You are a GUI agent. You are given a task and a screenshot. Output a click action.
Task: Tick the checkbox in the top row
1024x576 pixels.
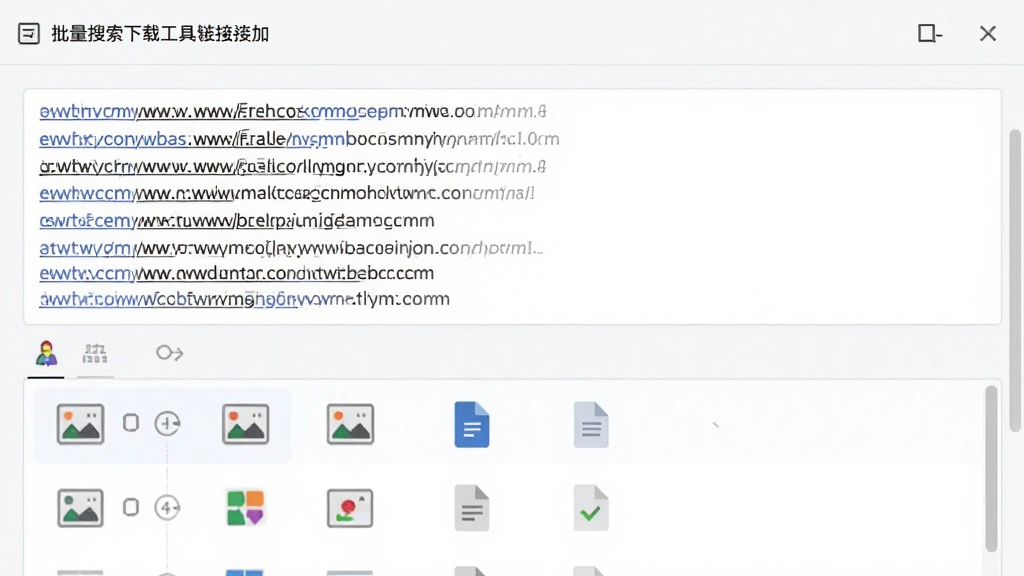(x=131, y=423)
